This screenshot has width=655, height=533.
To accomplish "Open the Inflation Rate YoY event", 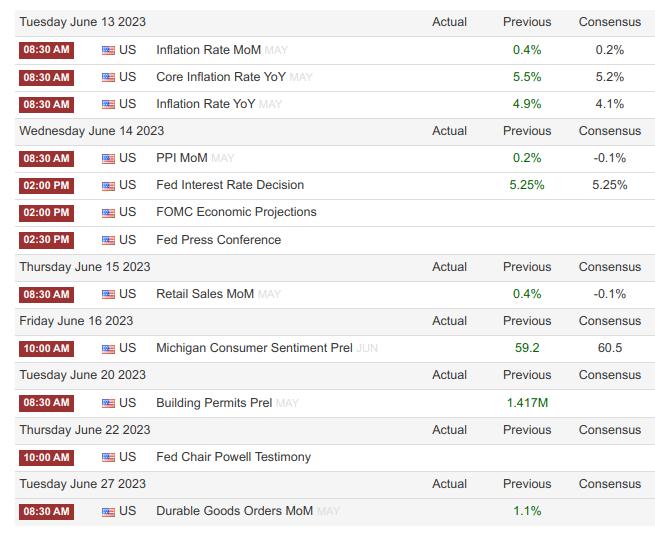I will pos(206,104).
